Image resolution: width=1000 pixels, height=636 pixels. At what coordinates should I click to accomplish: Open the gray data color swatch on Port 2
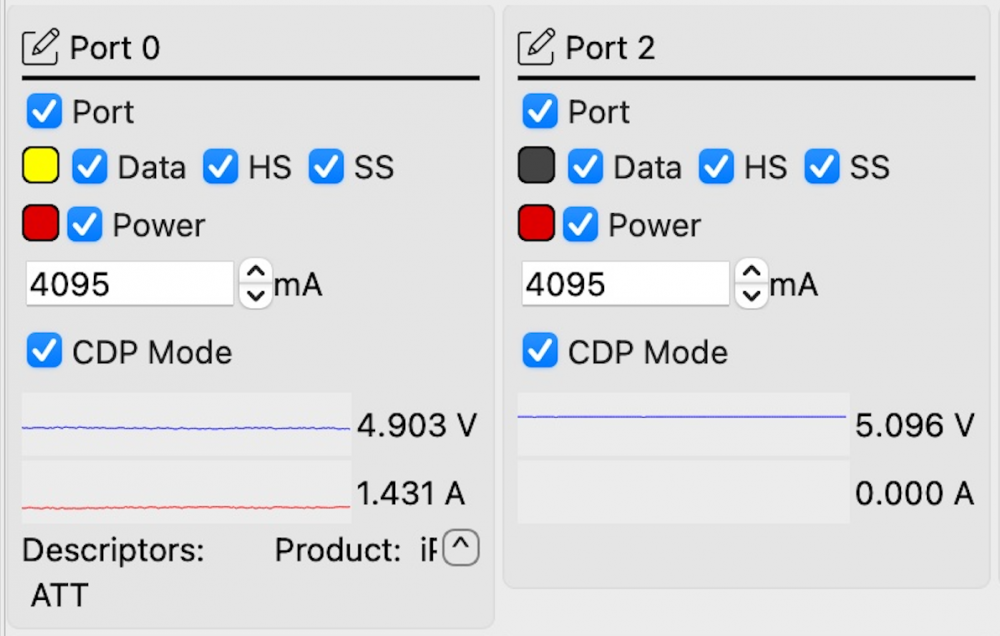537,167
